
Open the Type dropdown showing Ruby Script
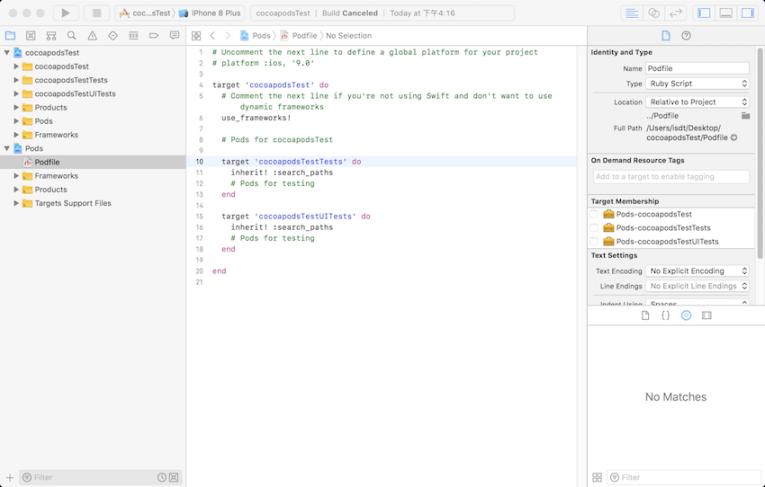697,84
